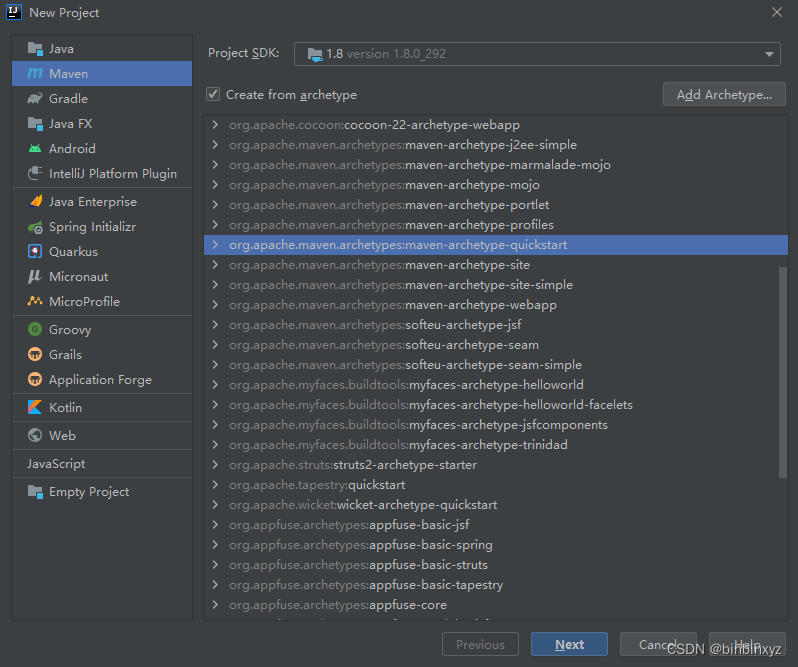
Task: Expand struts2-archetype-starter chevron
Action: coord(215,465)
